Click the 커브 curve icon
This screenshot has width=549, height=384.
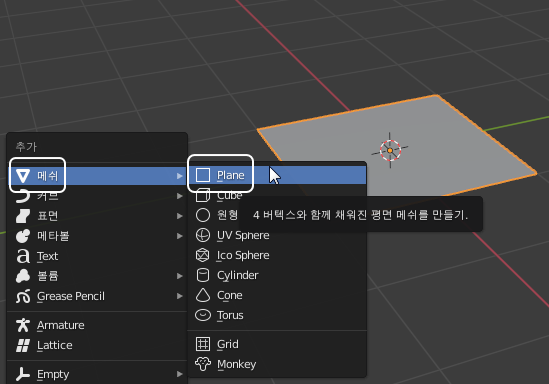click(x=23, y=196)
